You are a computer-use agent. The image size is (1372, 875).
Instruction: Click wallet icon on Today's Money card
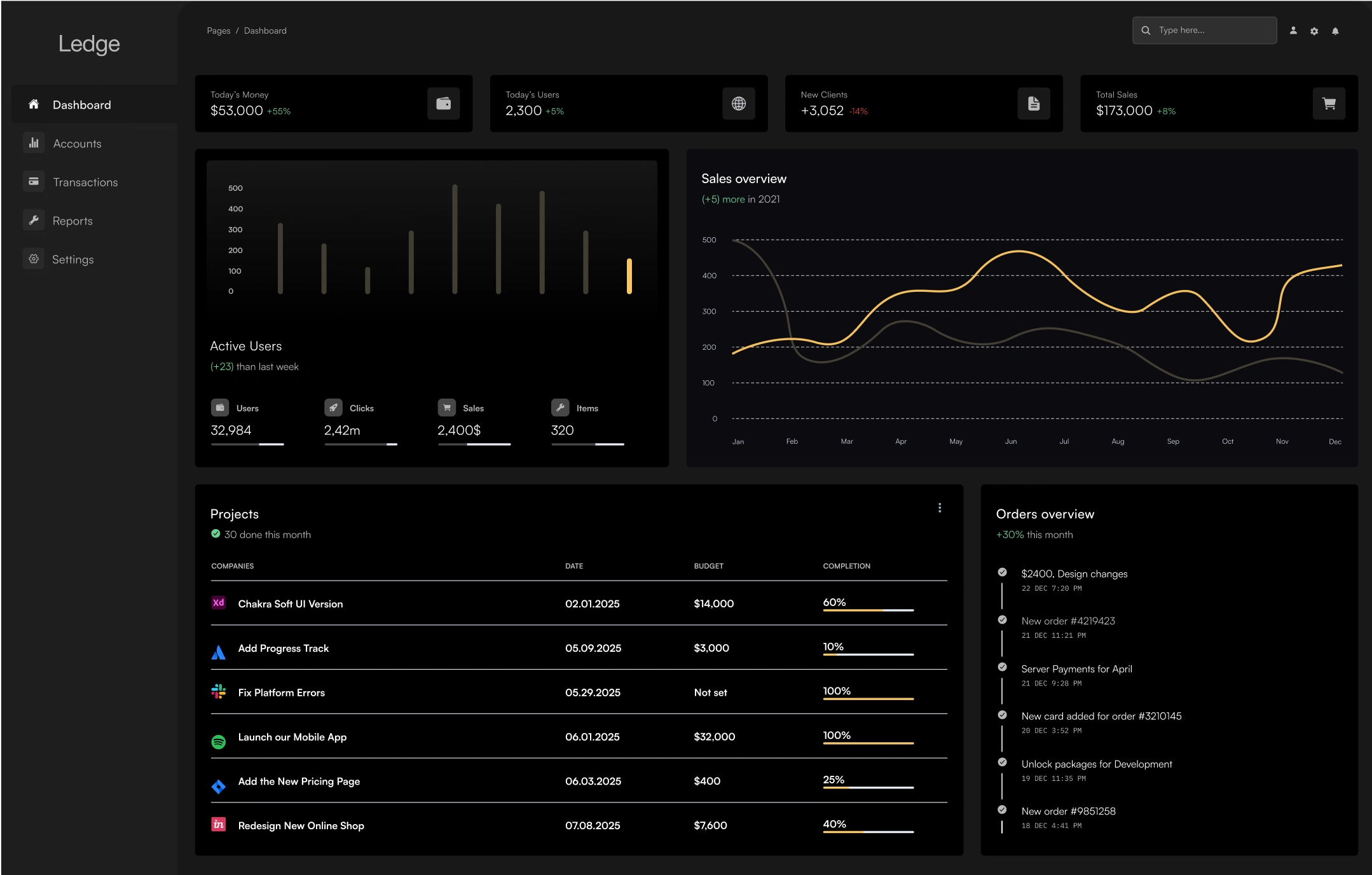[x=443, y=104]
